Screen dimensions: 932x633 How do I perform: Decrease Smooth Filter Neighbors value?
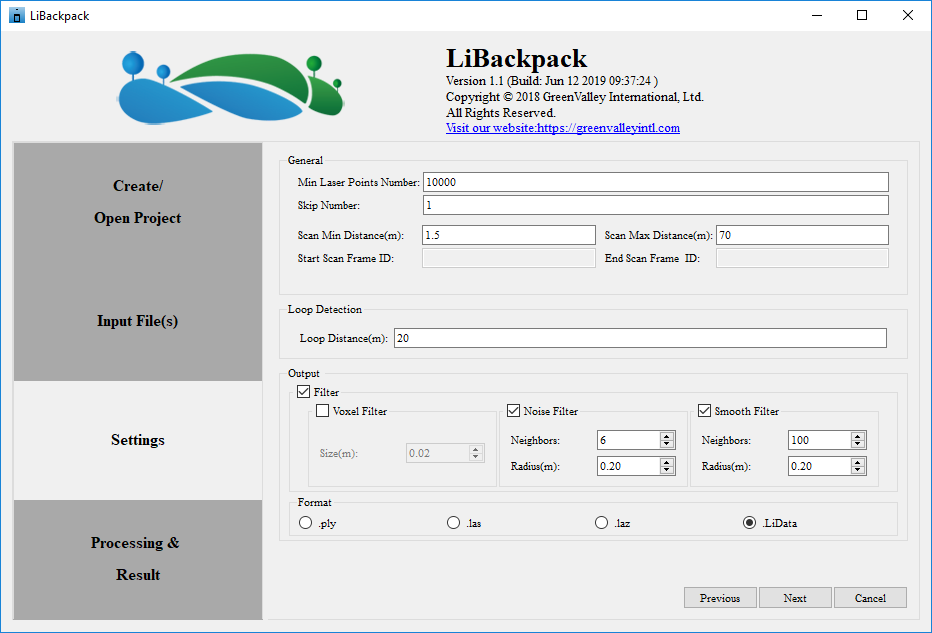coord(857,444)
